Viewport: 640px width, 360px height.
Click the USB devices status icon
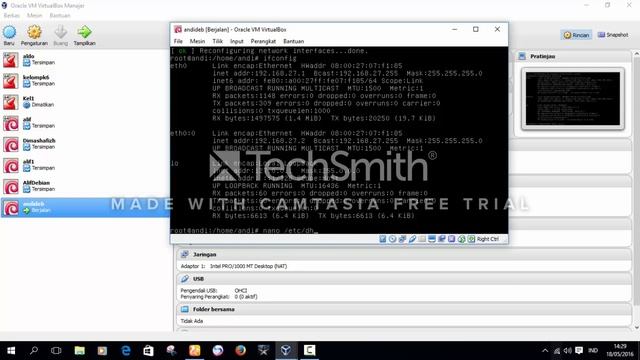pyautogui.click(x=412, y=239)
